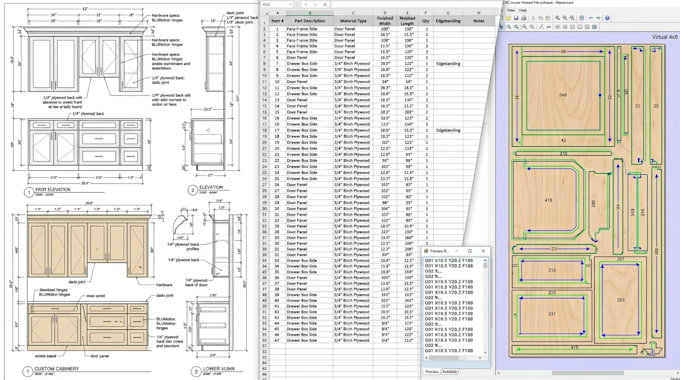Click the last view-mode icon in second toolbar row
This screenshot has height=380, width=680.
(x=595, y=27)
